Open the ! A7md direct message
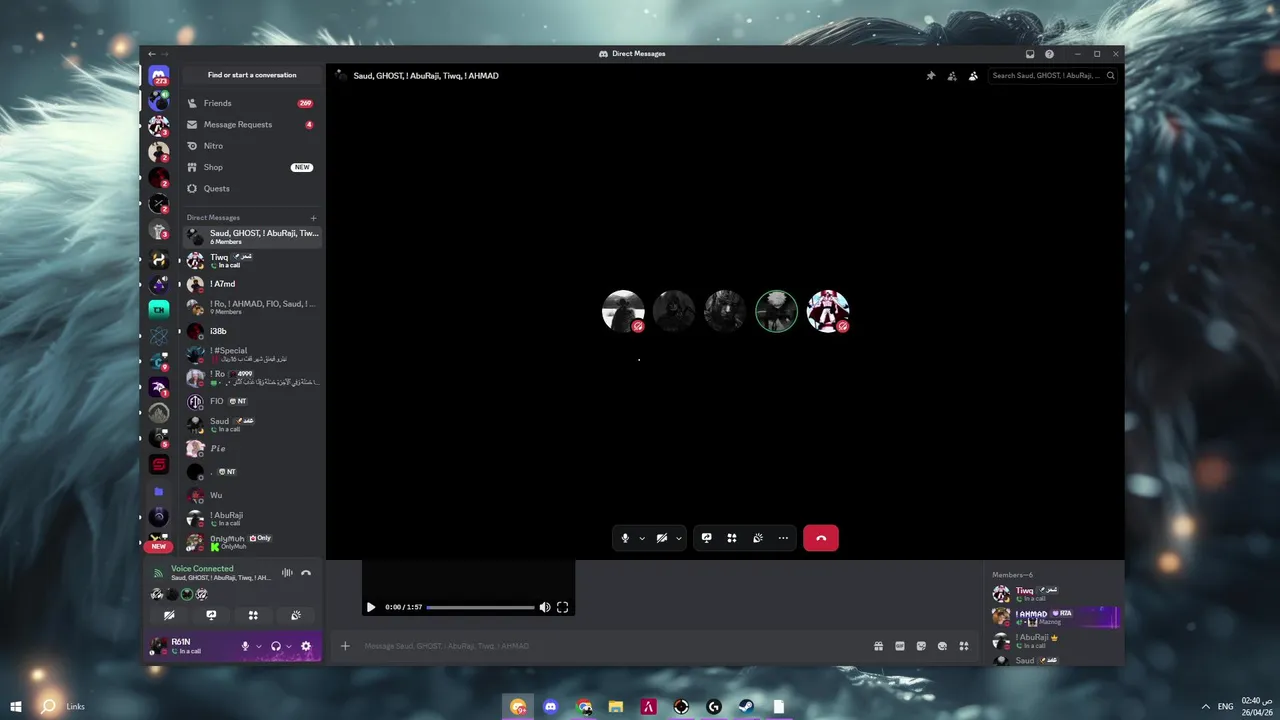Image resolution: width=1280 pixels, height=720 pixels. click(x=252, y=284)
